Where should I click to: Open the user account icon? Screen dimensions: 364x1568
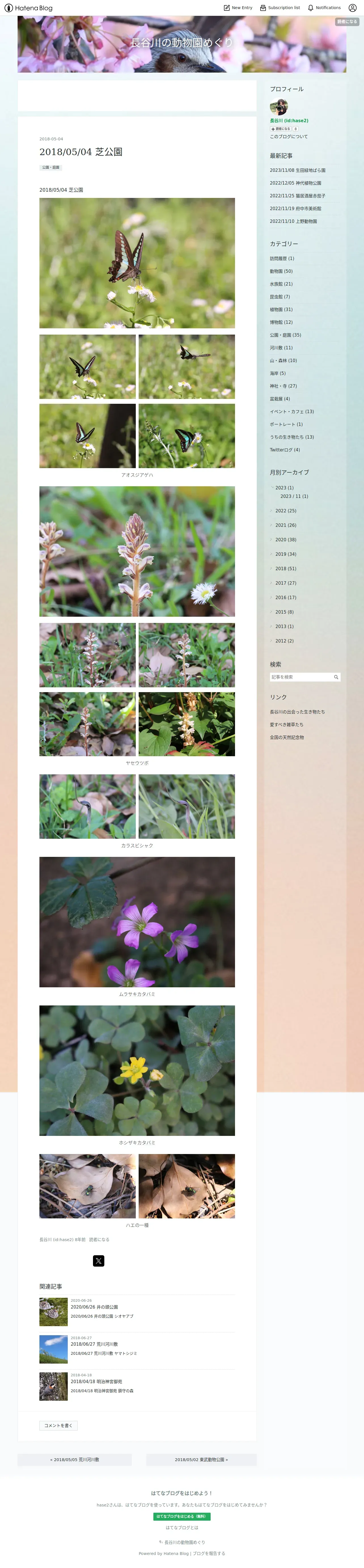tap(352, 8)
